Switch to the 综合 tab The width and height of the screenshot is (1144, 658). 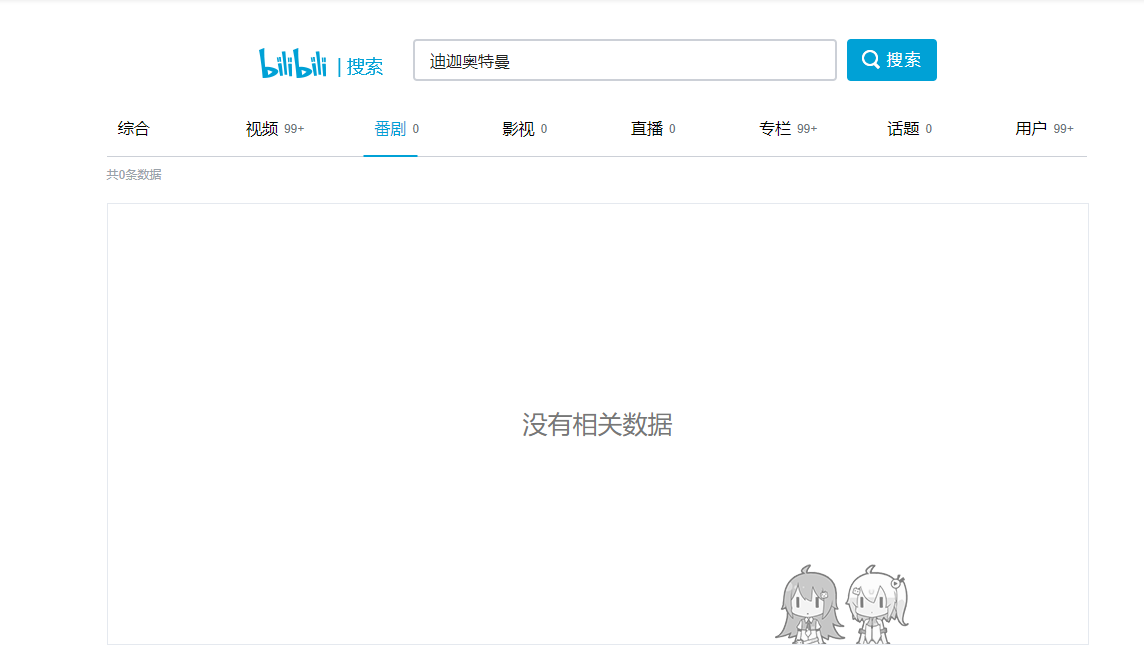[x=134, y=128]
